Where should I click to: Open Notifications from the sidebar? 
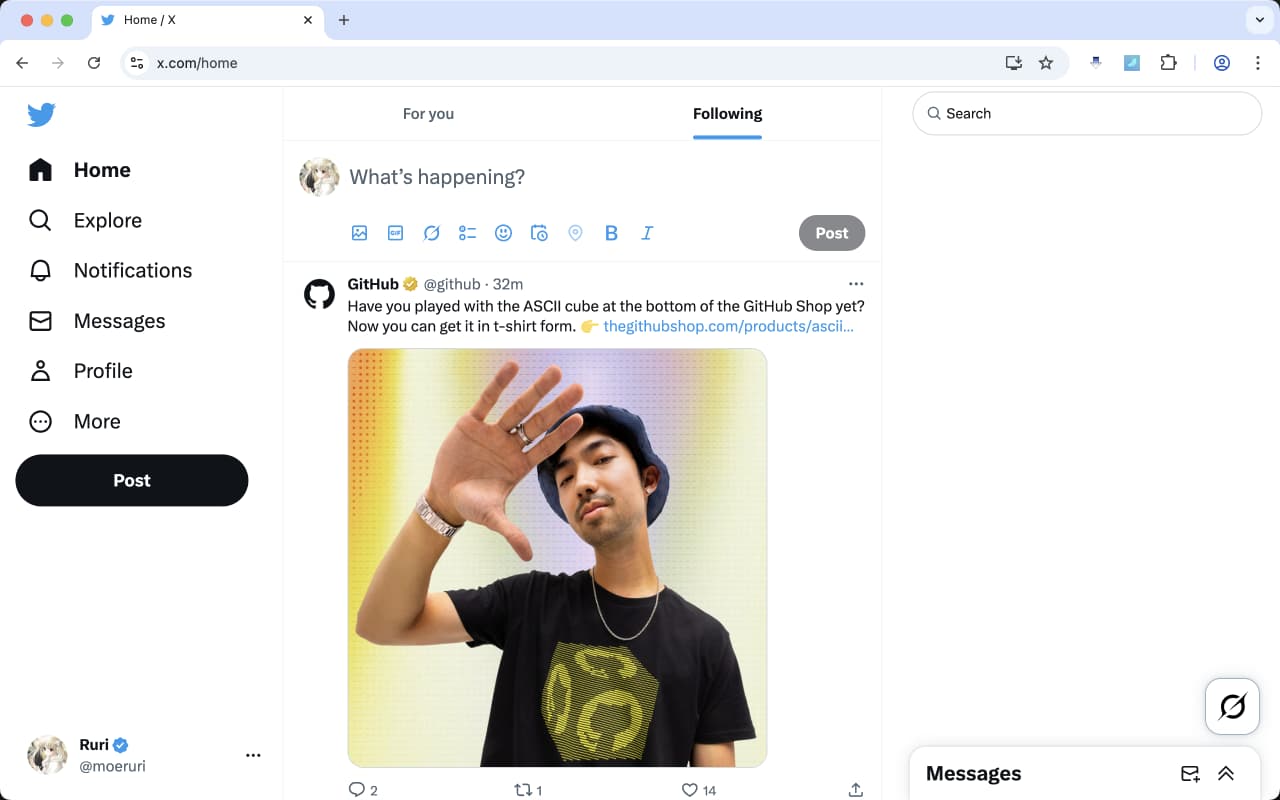click(132, 270)
